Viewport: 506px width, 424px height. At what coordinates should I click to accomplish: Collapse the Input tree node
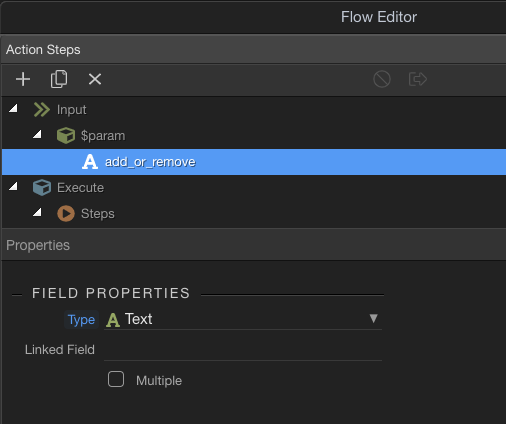click(13, 108)
